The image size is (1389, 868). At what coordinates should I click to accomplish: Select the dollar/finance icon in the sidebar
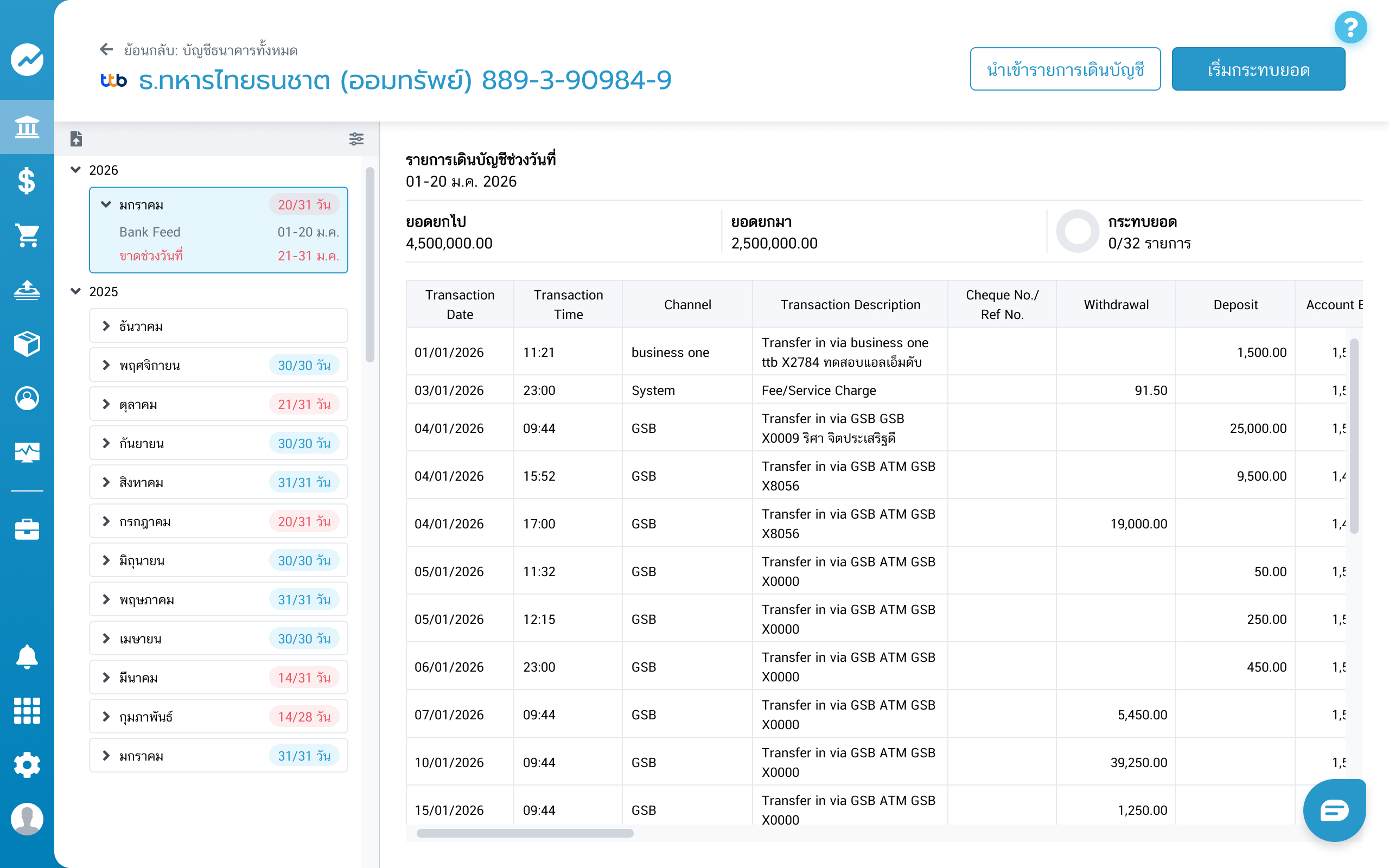27,181
